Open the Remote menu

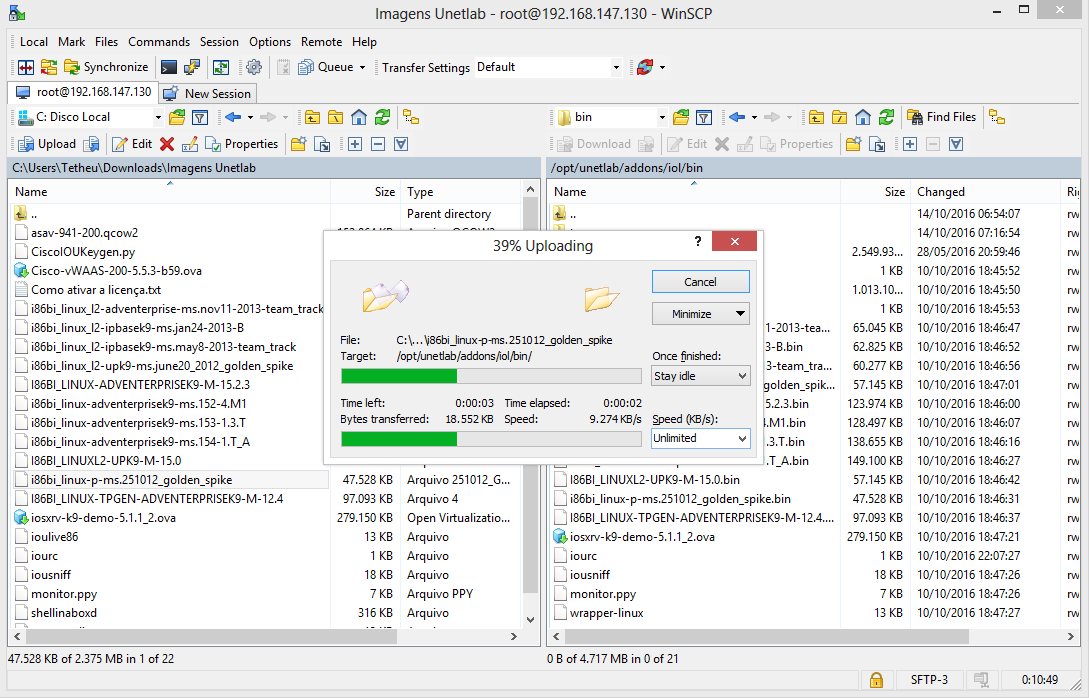click(321, 42)
